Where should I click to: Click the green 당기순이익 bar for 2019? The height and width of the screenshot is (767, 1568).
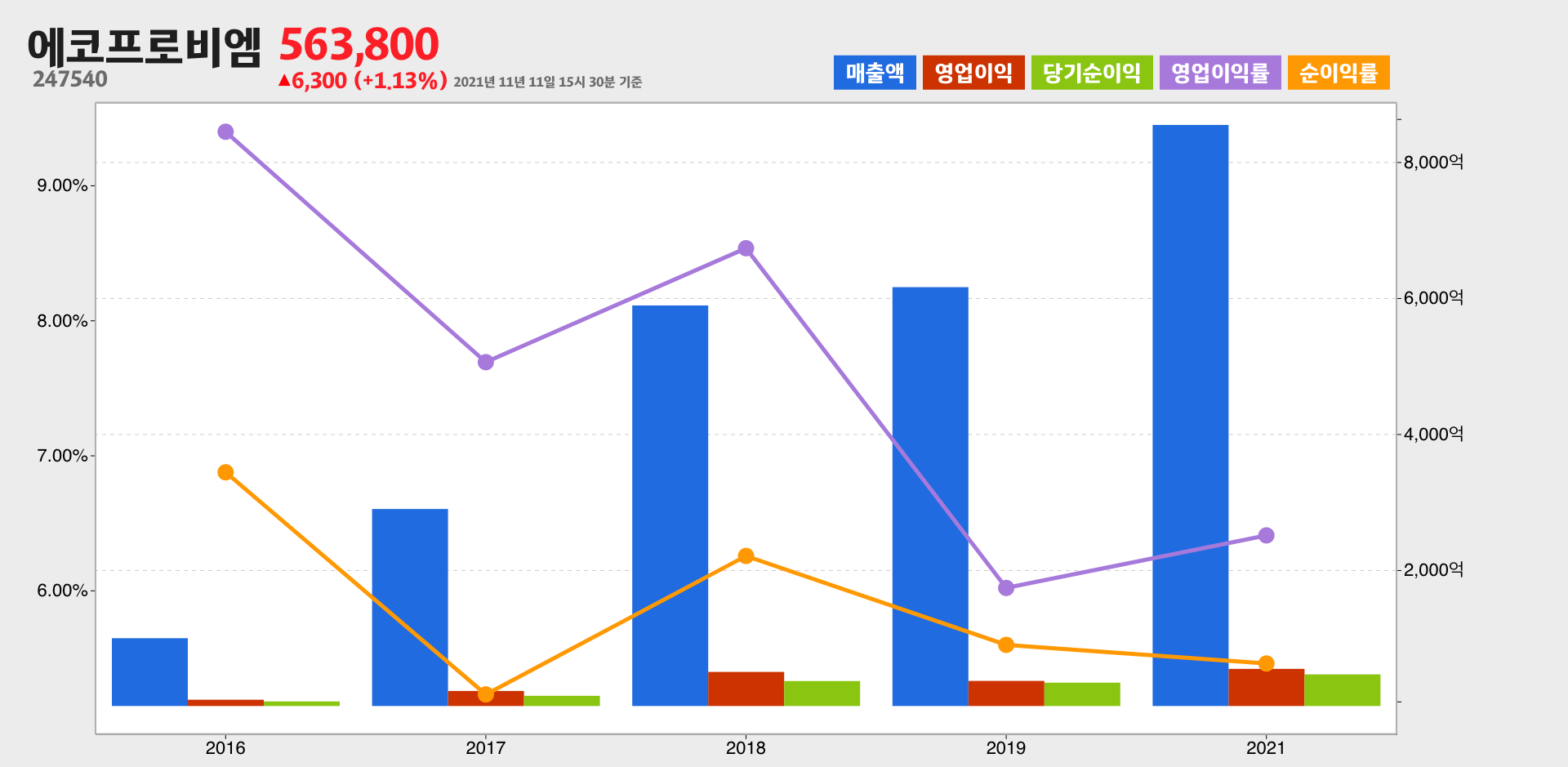pyautogui.click(x=1082, y=694)
